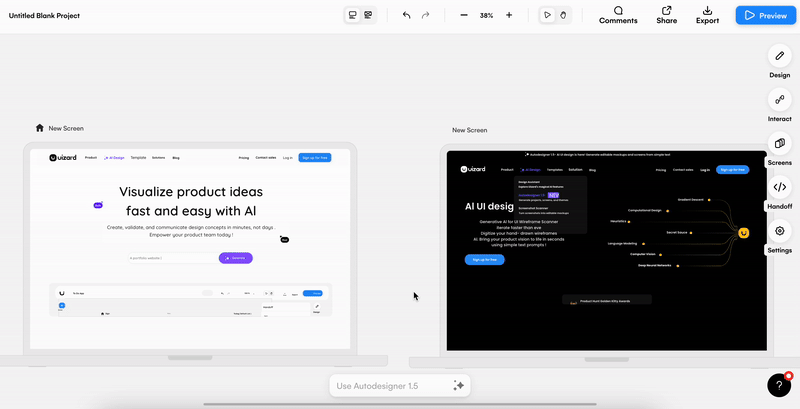Screen dimensions: 800x409
Task: Open the Screens panel
Action: (x=780, y=149)
